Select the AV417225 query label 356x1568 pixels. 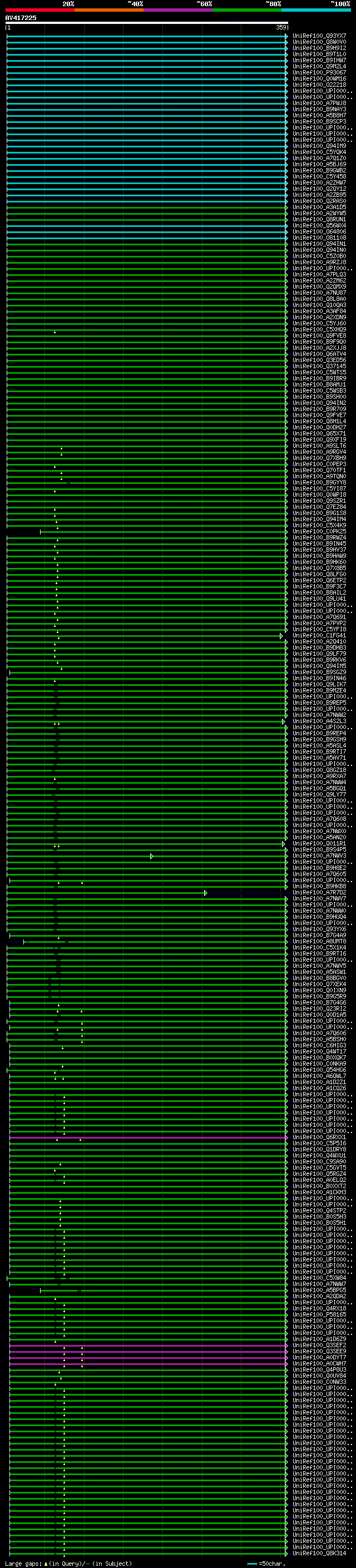coord(21,18)
